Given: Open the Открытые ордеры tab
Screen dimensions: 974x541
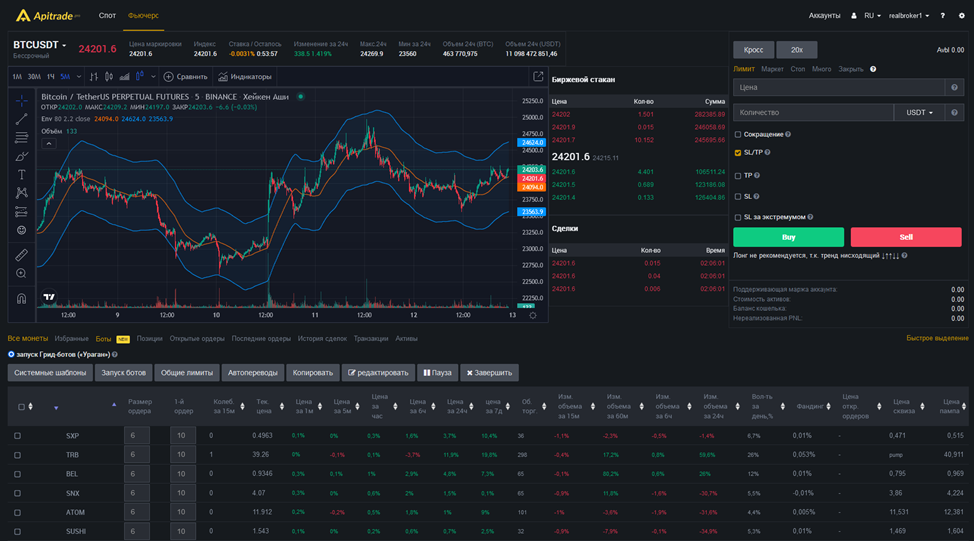Looking at the screenshot, I should [x=197, y=339].
